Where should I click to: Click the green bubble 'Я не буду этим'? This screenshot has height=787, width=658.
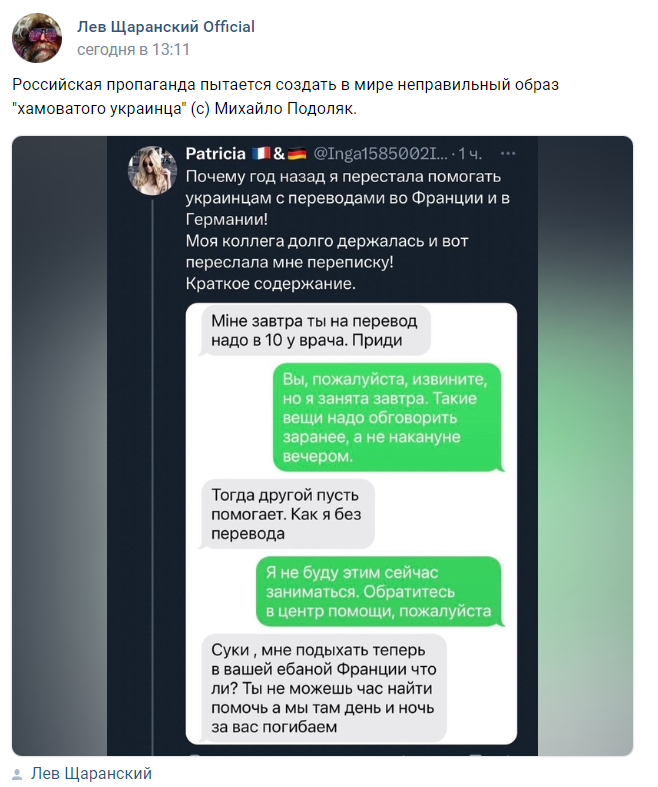pos(378,591)
